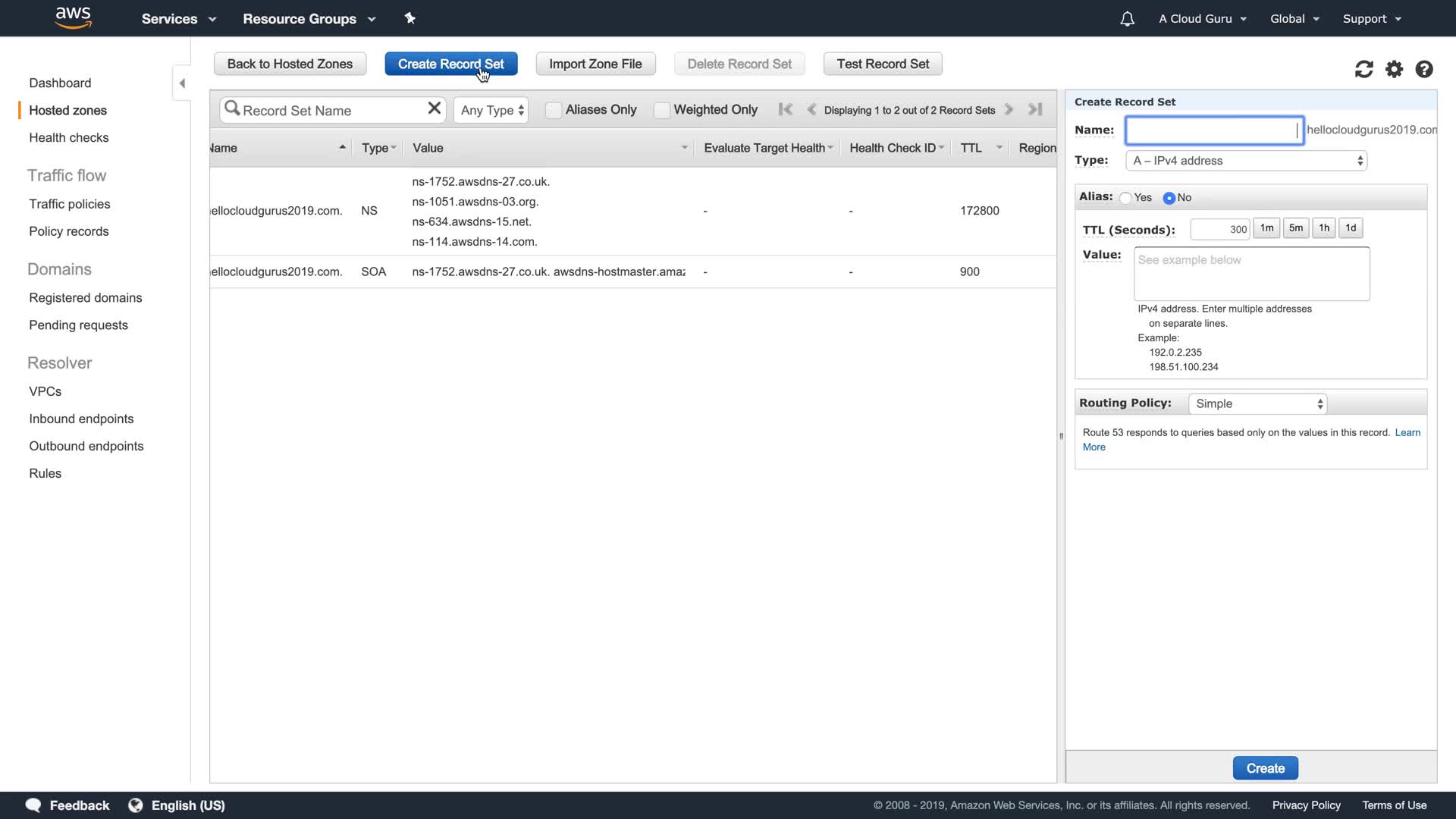Open Health checks in sidebar
The image size is (1456, 819).
[x=68, y=137]
